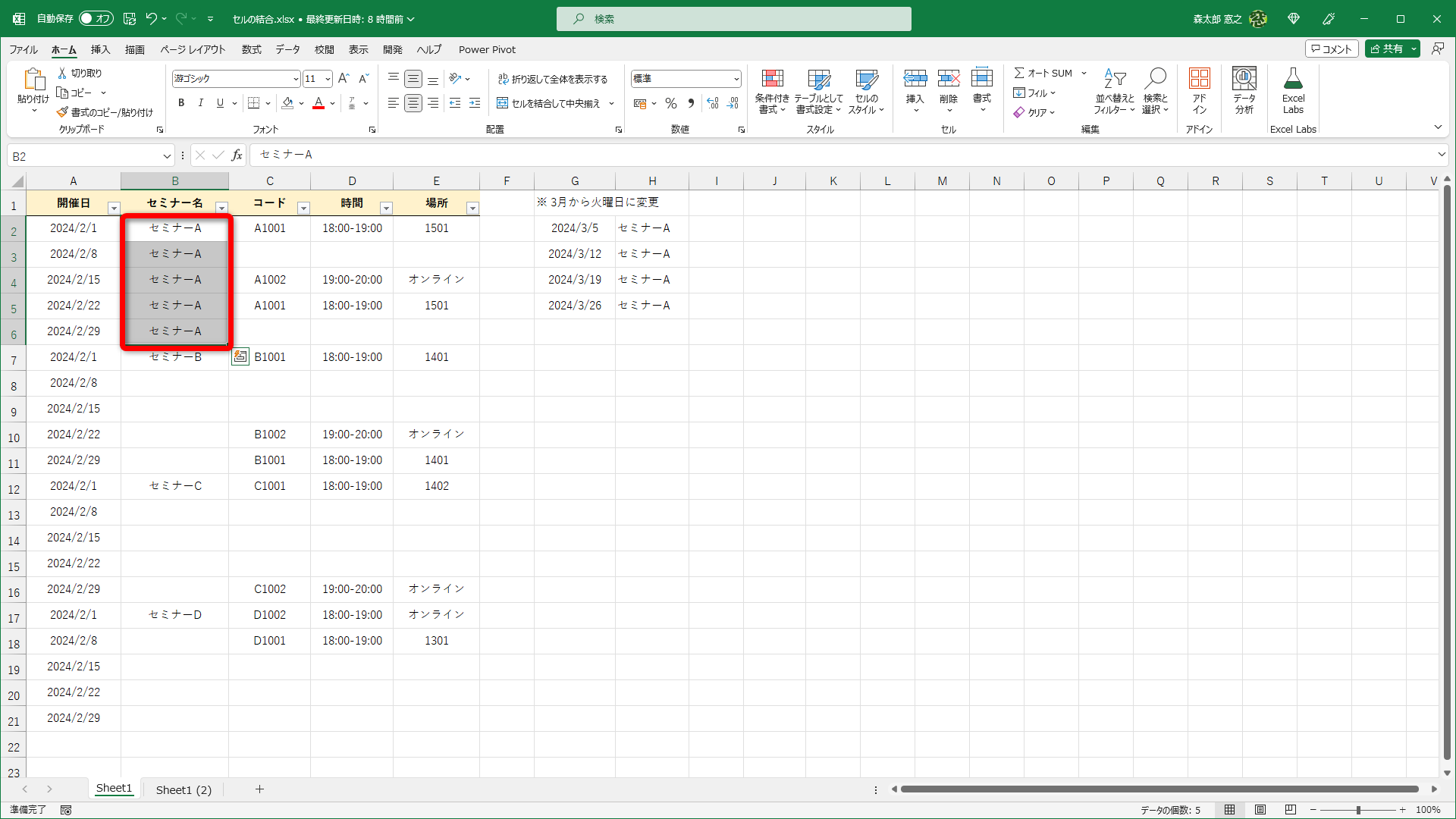This screenshot has height=819, width=1456.
Task: Click the Insert Function fx icon
Action: 237,155
